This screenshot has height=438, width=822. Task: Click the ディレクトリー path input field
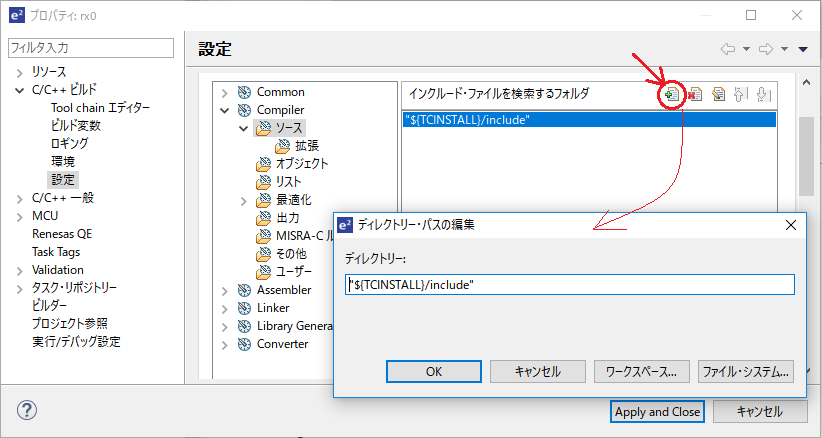pos(570,284)
